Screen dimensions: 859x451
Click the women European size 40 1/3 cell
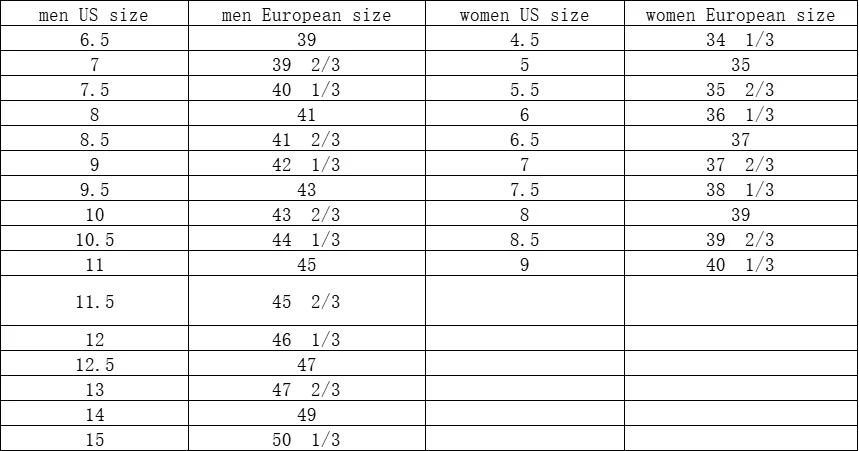[740, 265]
